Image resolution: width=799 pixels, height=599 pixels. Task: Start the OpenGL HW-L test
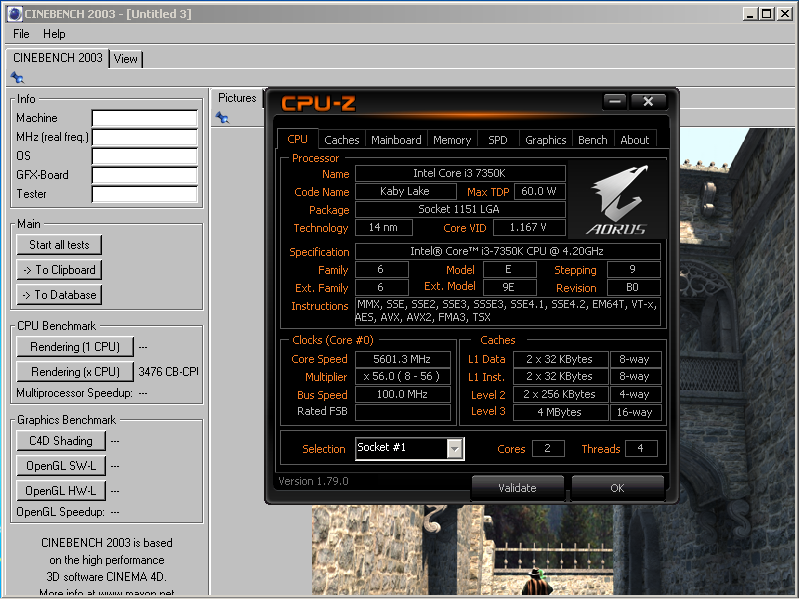pyautogui.click(x=61, y=491)
